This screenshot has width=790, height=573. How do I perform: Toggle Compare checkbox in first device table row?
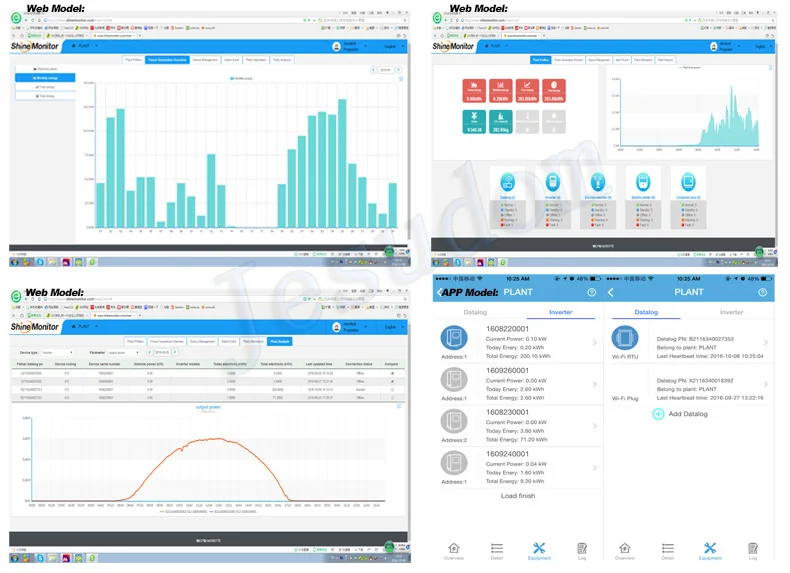(392, 373)
